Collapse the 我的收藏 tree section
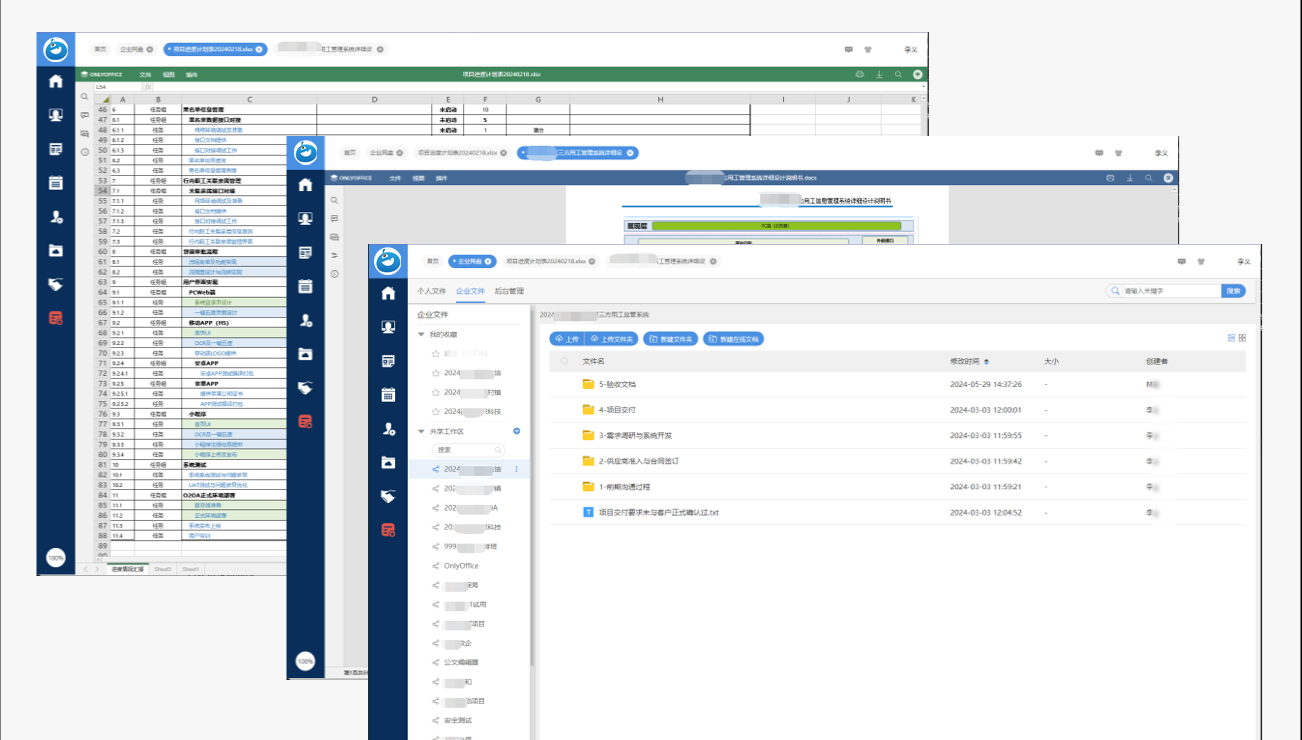The image size is (1302, 740). pos(422,334)
